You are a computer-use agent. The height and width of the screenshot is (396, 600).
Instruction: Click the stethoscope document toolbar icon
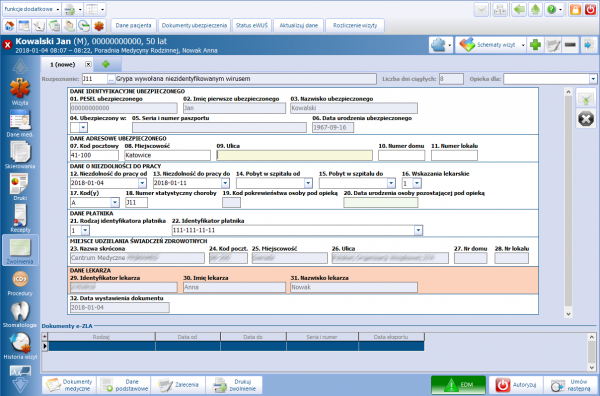[39, 26]
